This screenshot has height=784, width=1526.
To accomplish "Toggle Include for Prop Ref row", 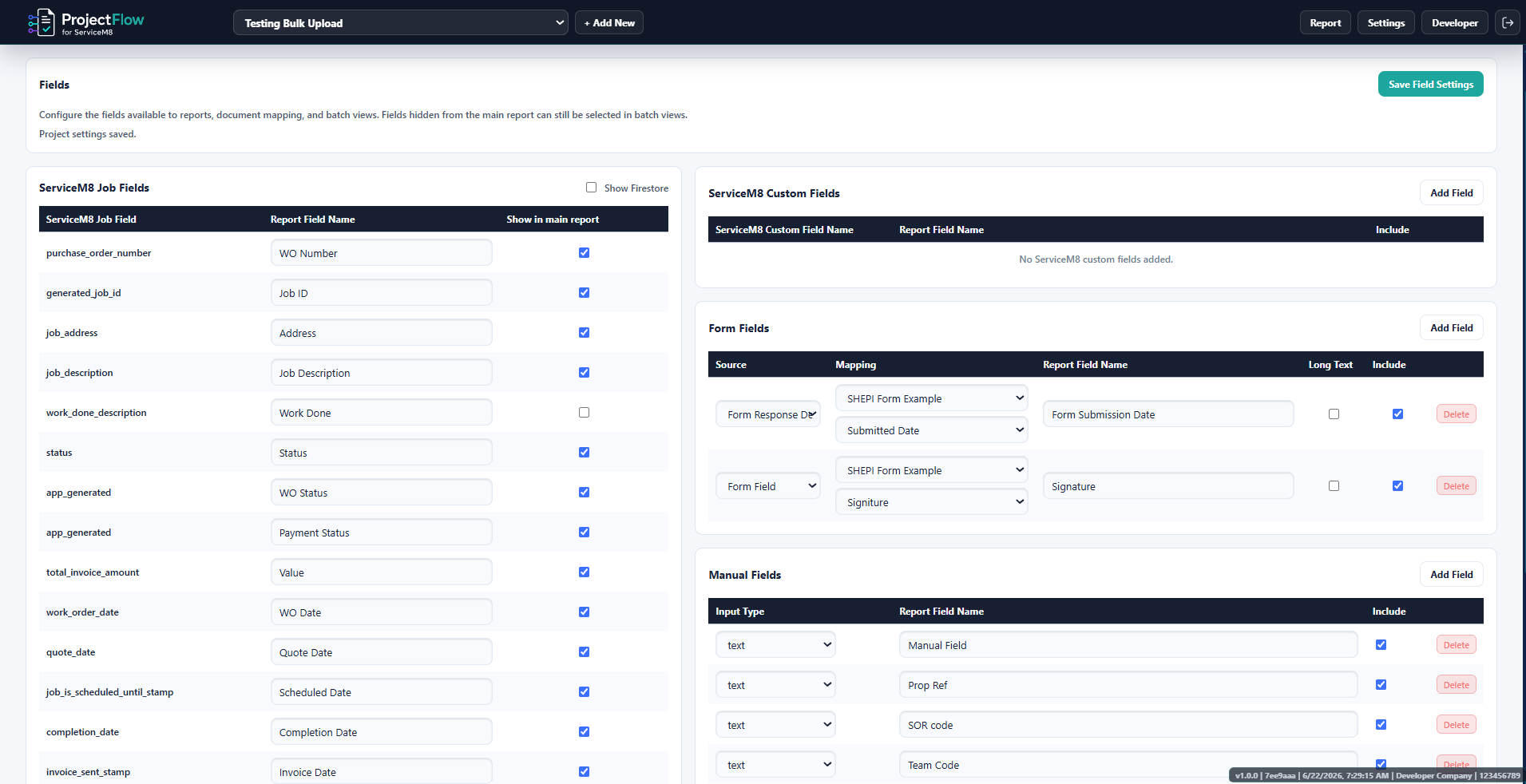I will pos(1381,685).
